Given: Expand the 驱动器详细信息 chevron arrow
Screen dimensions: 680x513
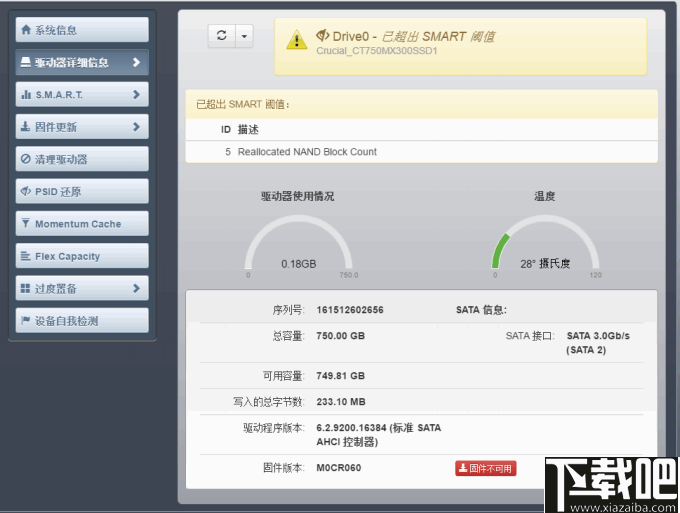Looking at the screenshot, I should pos(137,62).
